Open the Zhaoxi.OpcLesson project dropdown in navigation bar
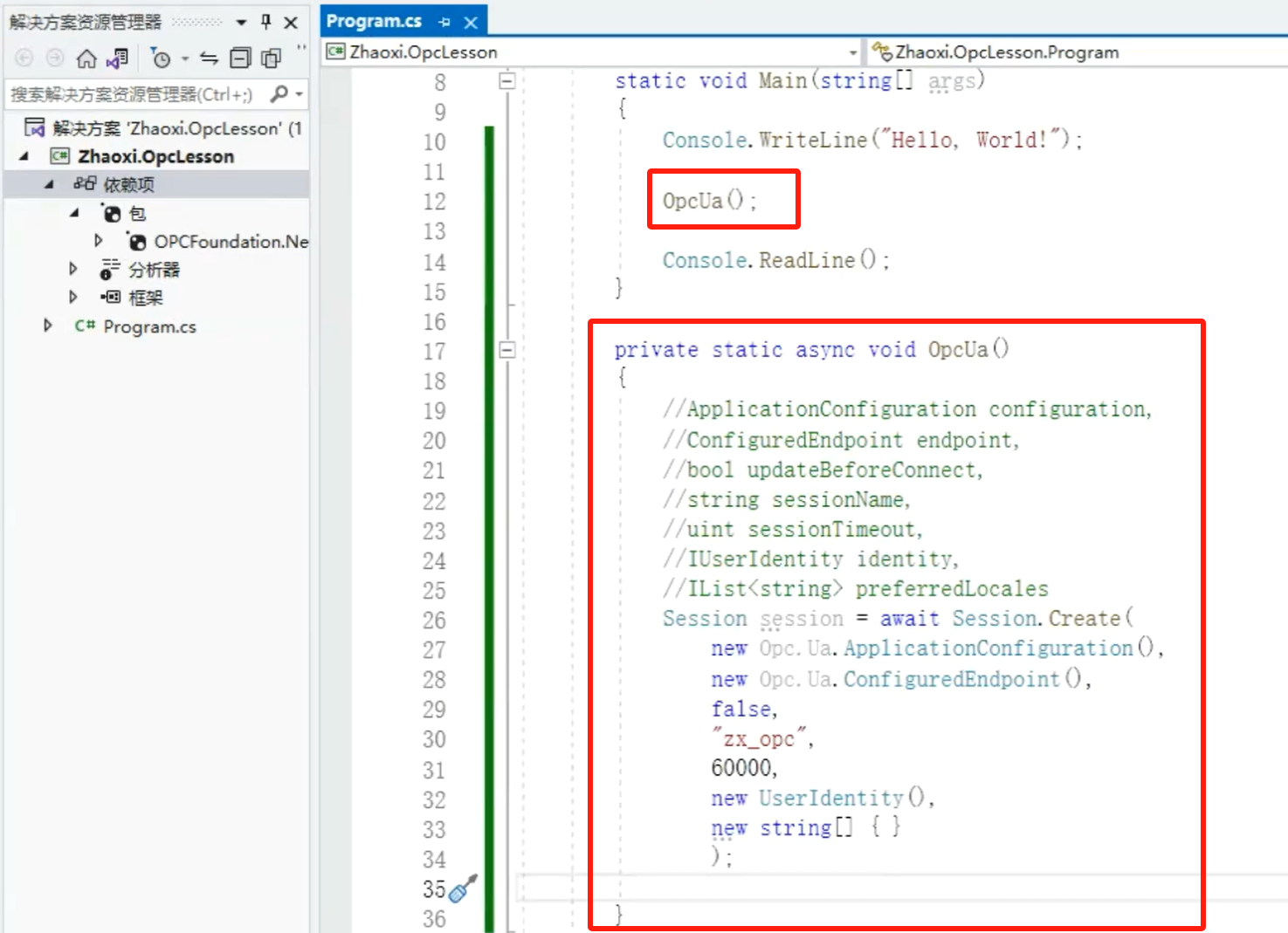The image size is (1288, 933). 852,52
